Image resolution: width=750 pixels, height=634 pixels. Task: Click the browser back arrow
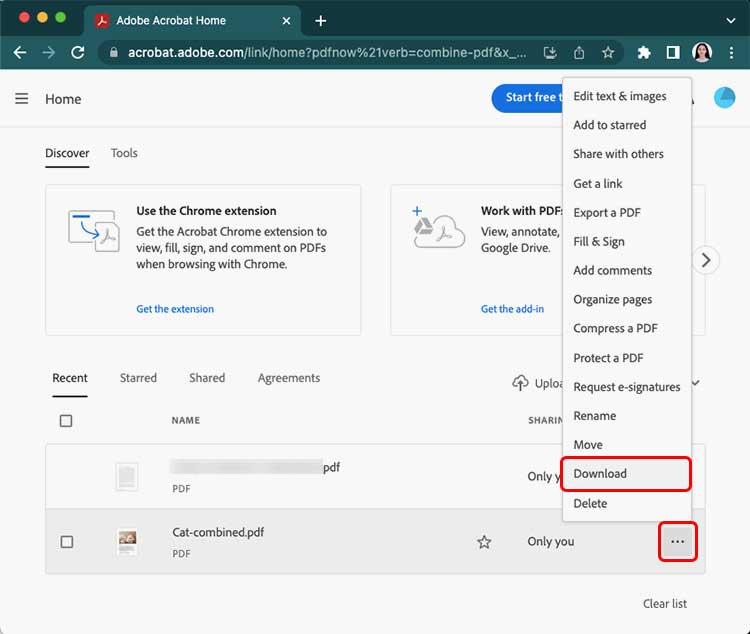point(20,53)
